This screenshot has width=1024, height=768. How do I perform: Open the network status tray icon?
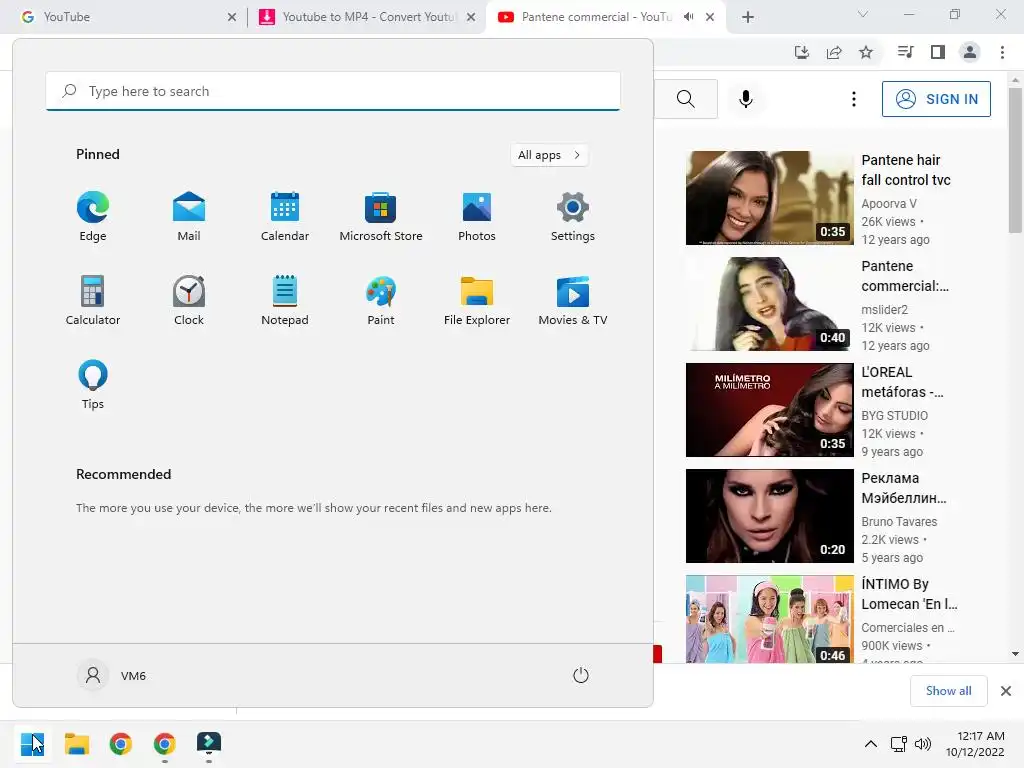pos(899,744)
